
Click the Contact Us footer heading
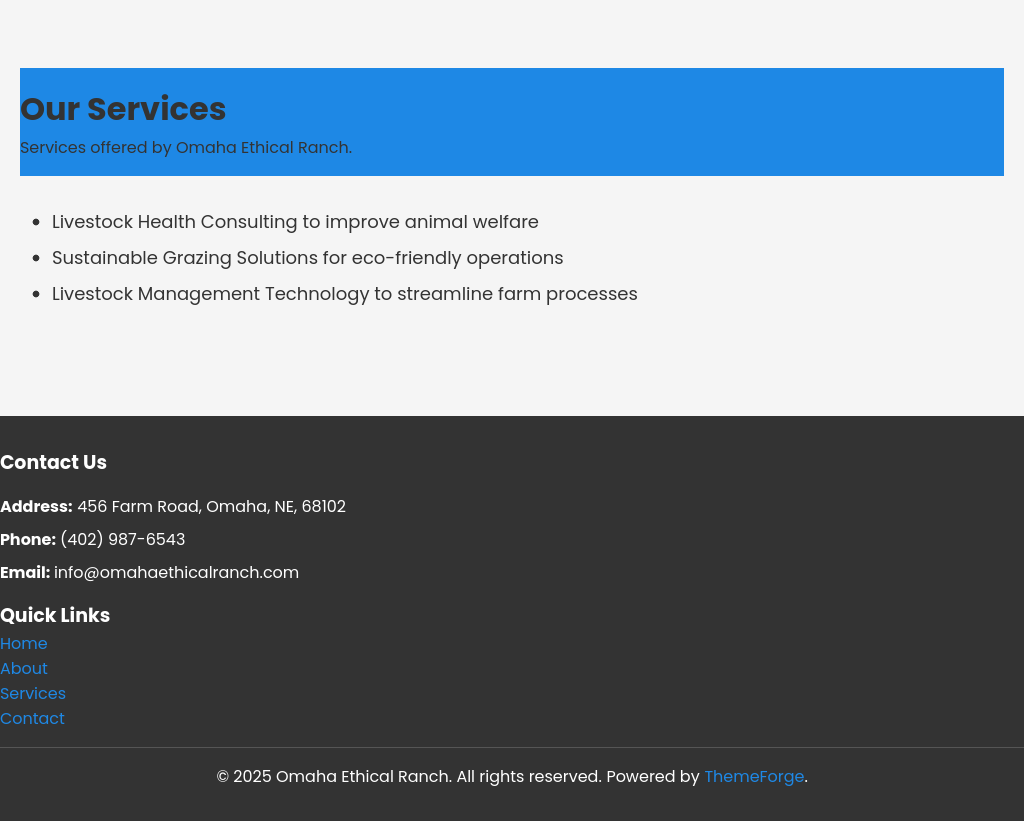[53, 463]
